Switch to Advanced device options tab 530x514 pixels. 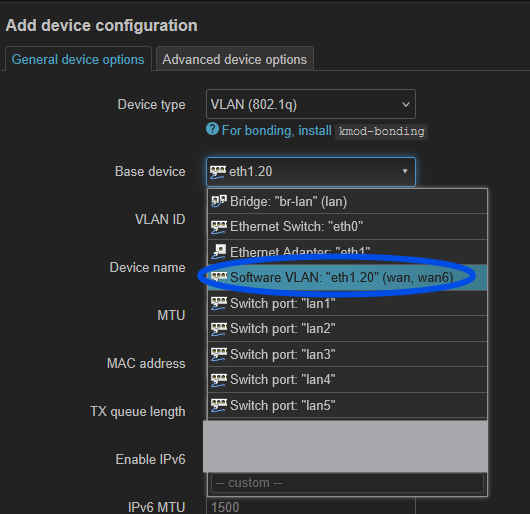[x=235, y=59]
